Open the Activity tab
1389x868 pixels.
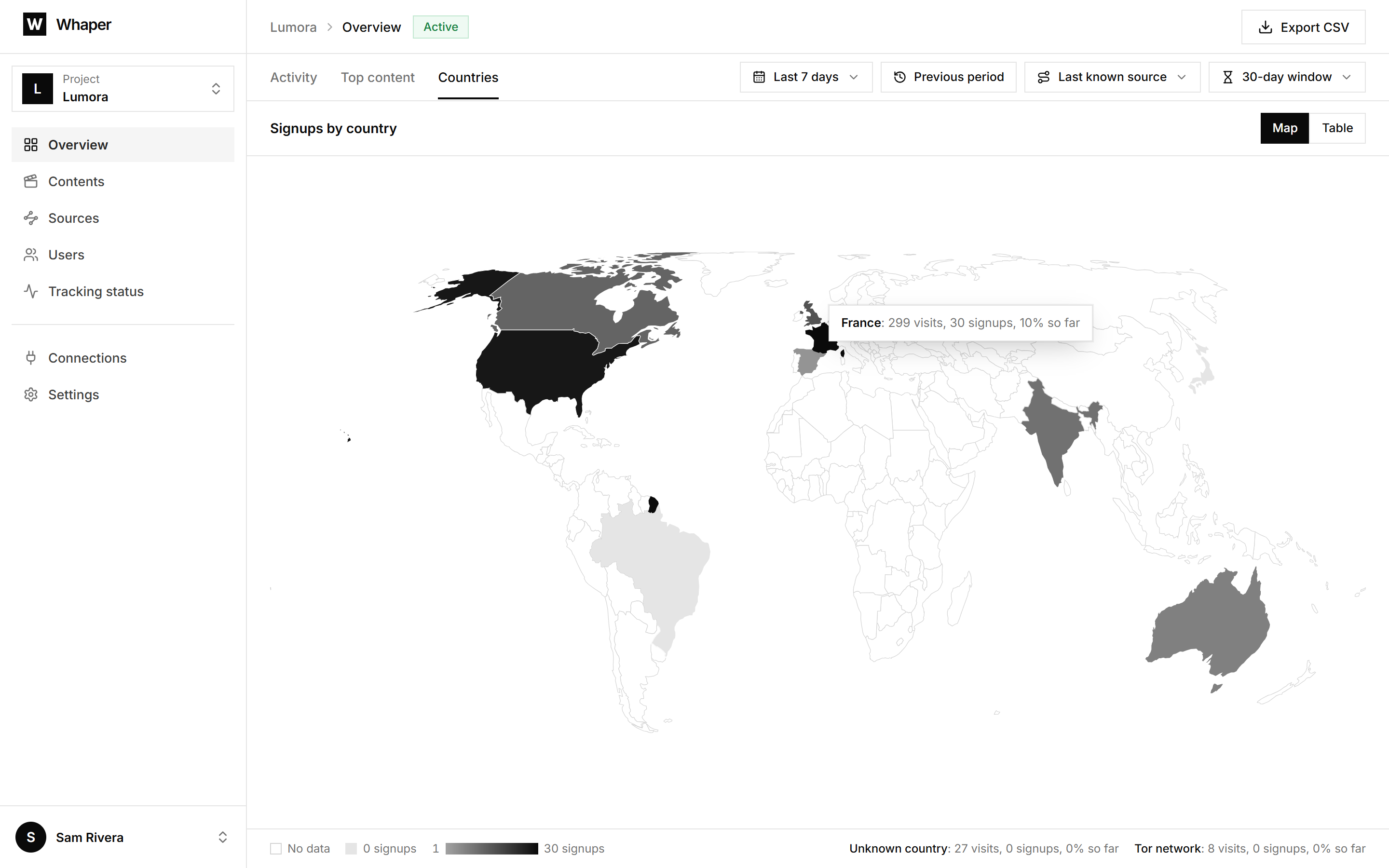[x=293, y=77]
